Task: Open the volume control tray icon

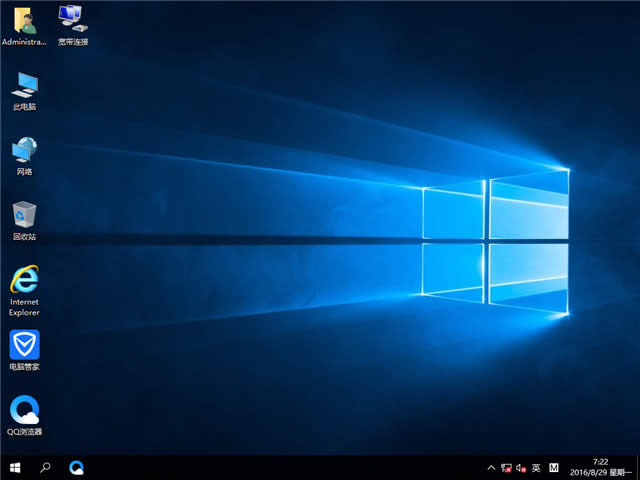Action: pyautogui.click(x=521, y=467)
